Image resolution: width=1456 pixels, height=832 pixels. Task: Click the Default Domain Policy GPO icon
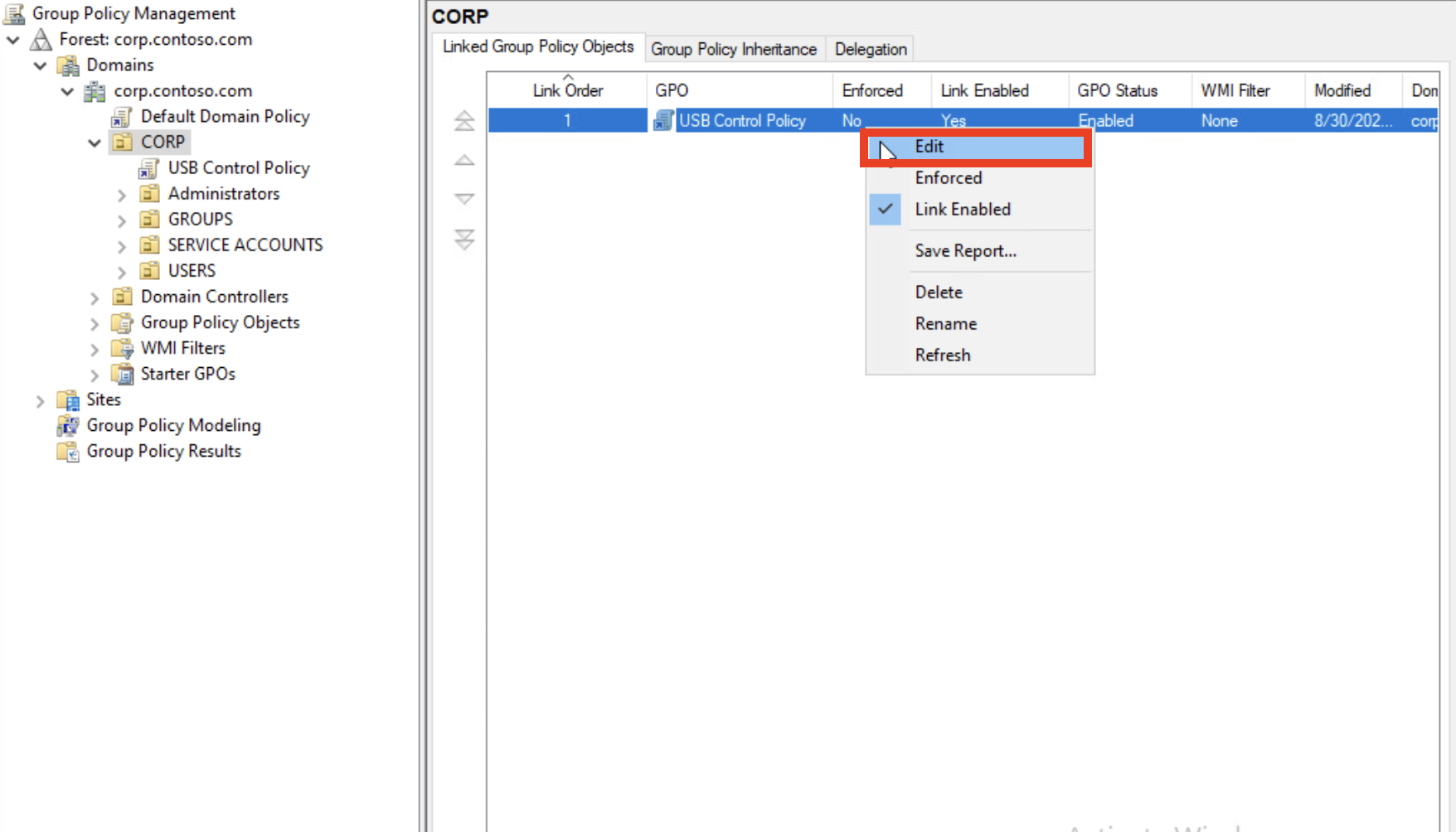click(x=122, y=117)
